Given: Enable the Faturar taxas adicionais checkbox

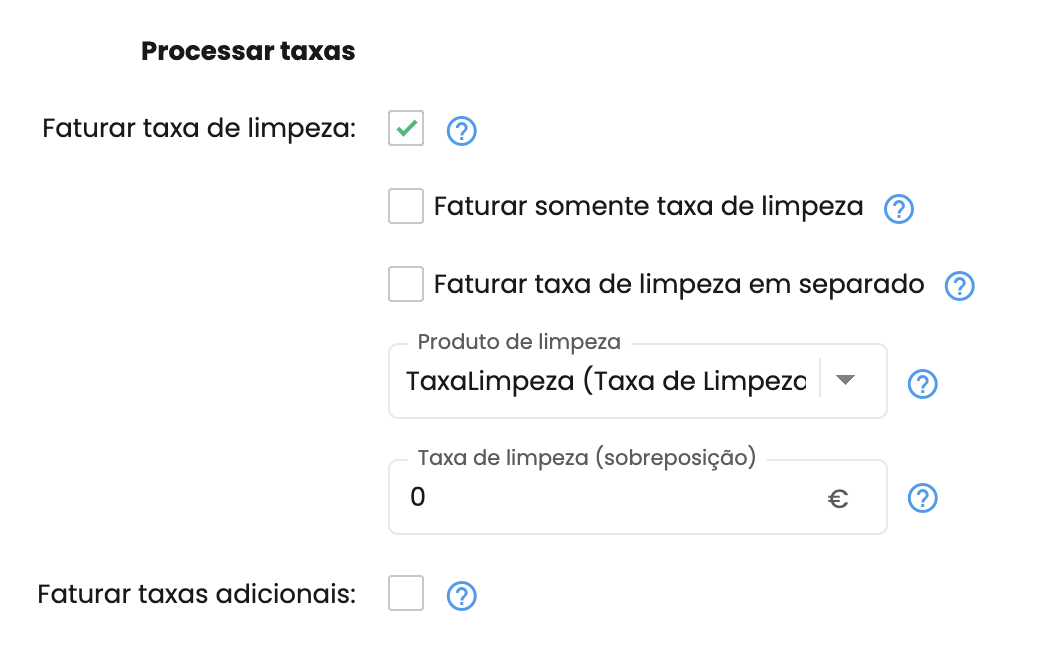Looking at the screenshot, I should click(406, 593).
